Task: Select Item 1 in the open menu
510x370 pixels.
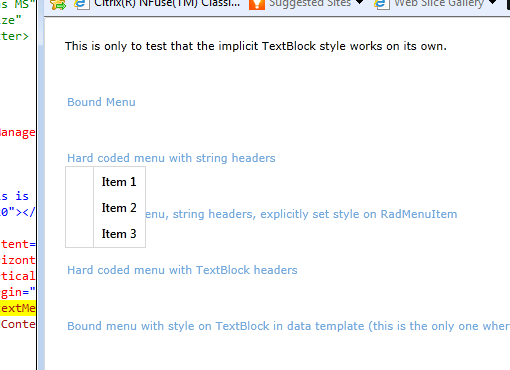Action: [x=119, y=182]
